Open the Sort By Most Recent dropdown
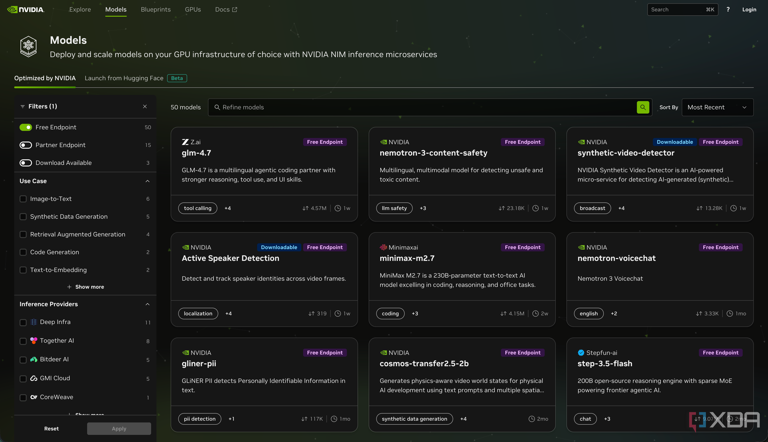The width and height of the screenshot is (768, 442). coord(717,107)
